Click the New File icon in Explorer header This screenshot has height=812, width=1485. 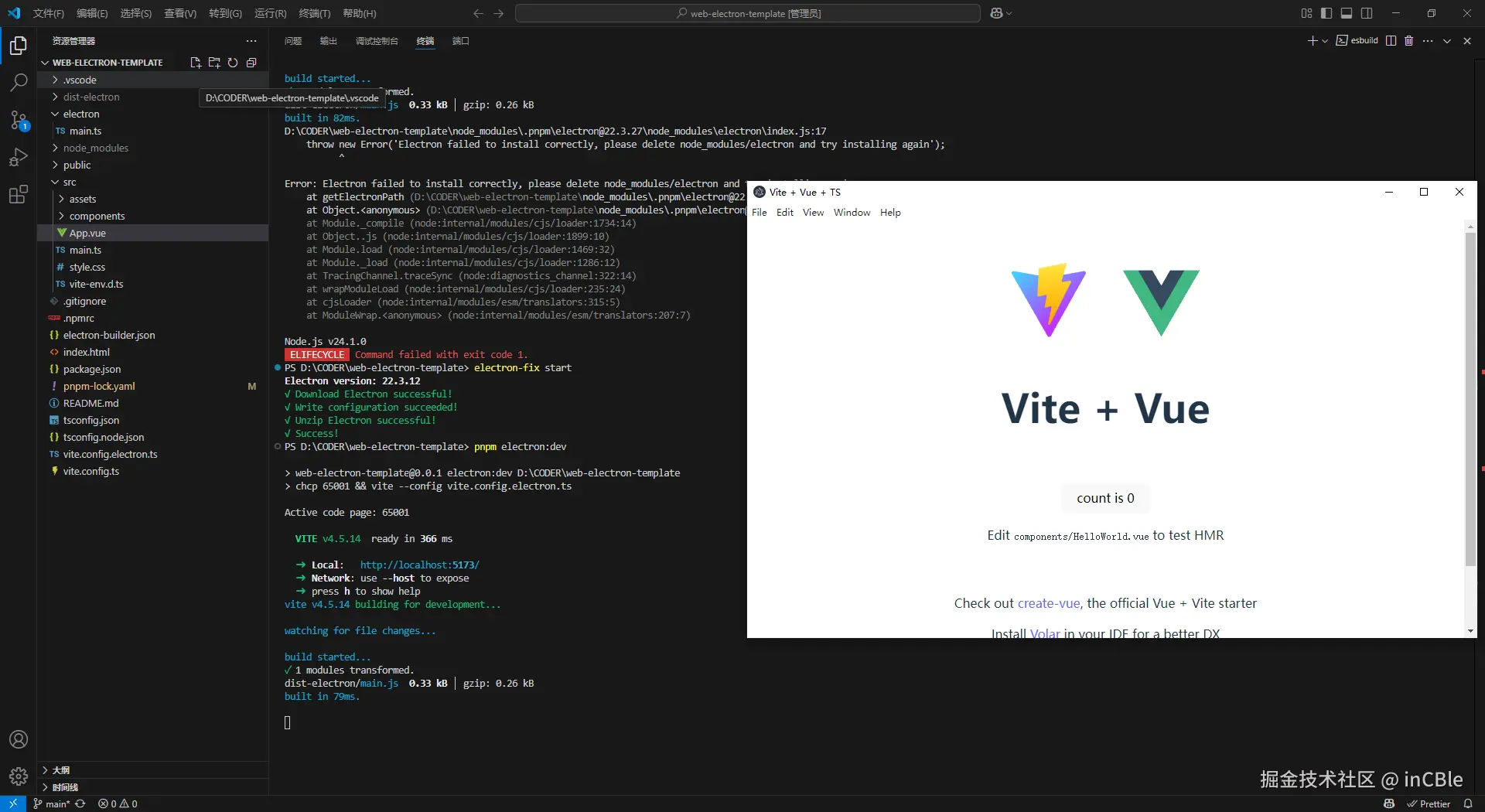tap(196, 63)
